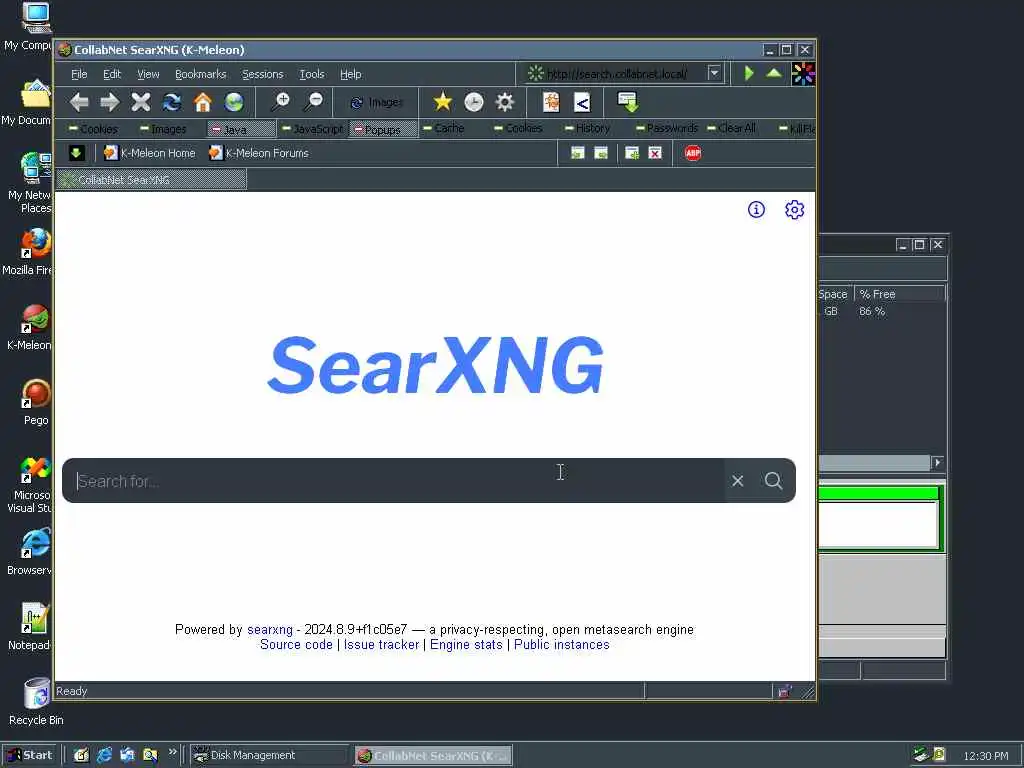Click the page icon with less-than sign
1024x768 pixels.
[582, 102]
